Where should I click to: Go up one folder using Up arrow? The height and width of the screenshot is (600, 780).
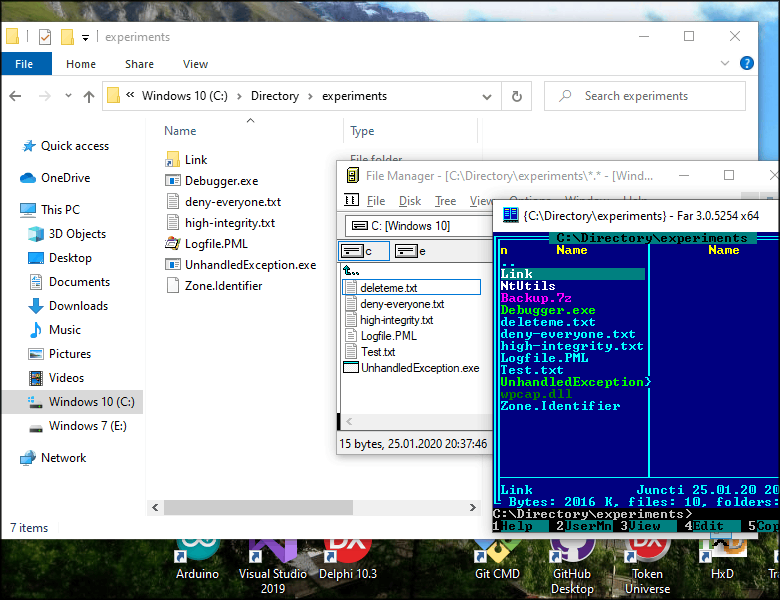88,97
